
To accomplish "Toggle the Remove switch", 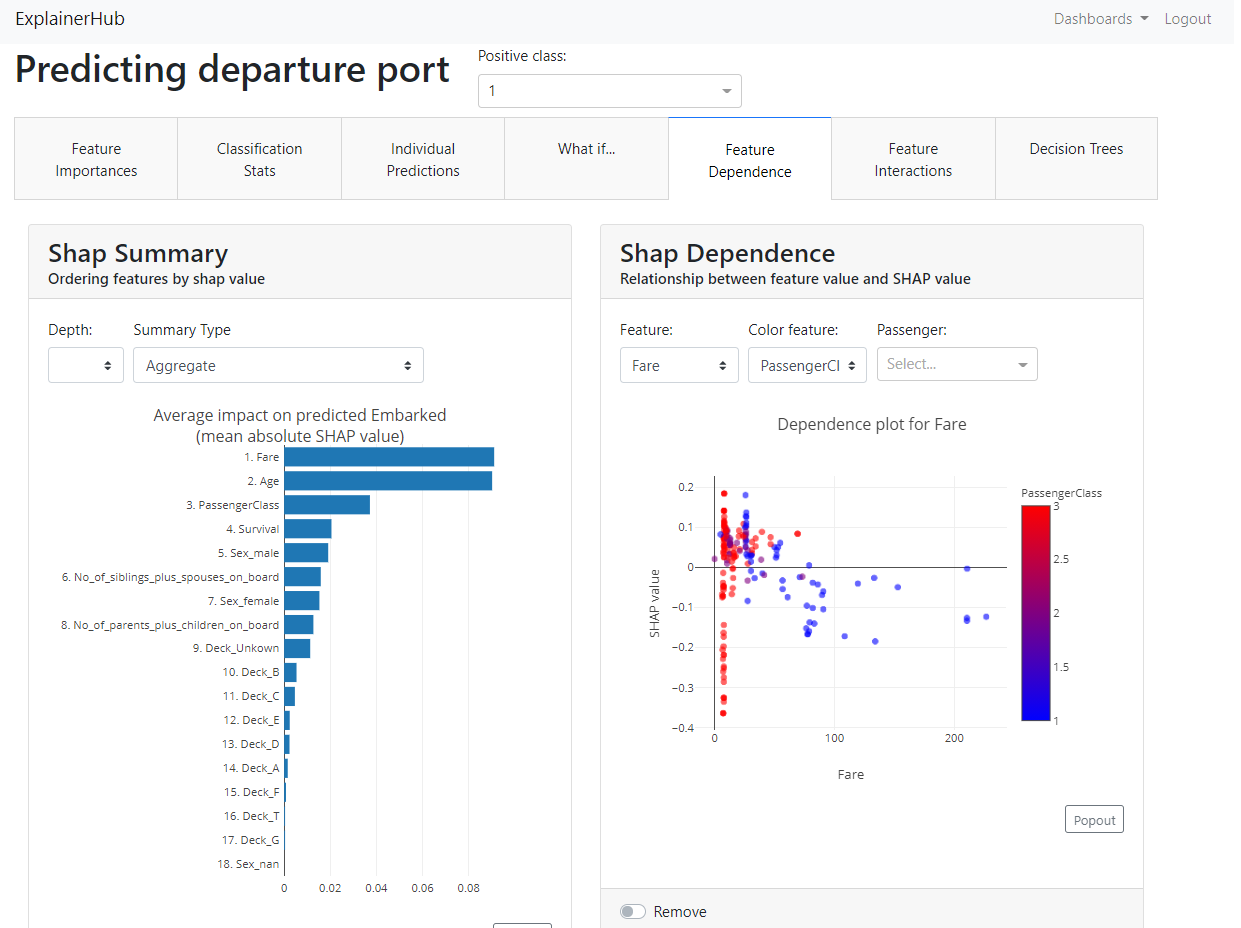I will pos(633,911).
